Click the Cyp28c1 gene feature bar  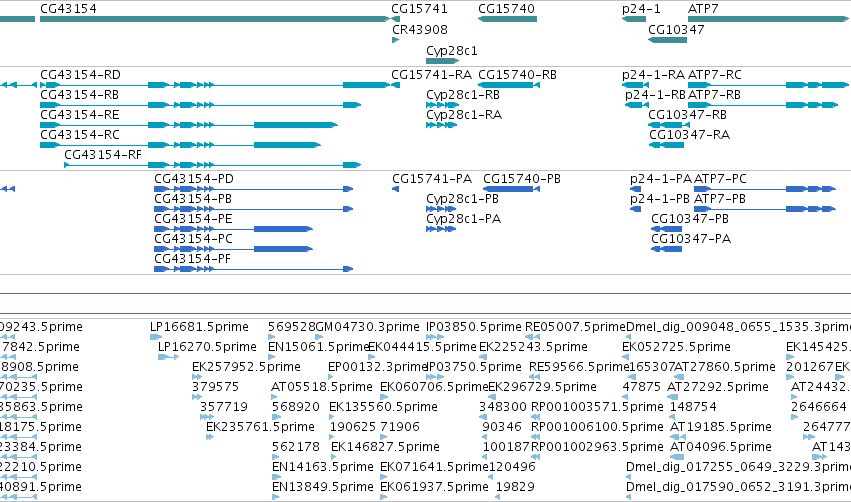tap(442, 61)
